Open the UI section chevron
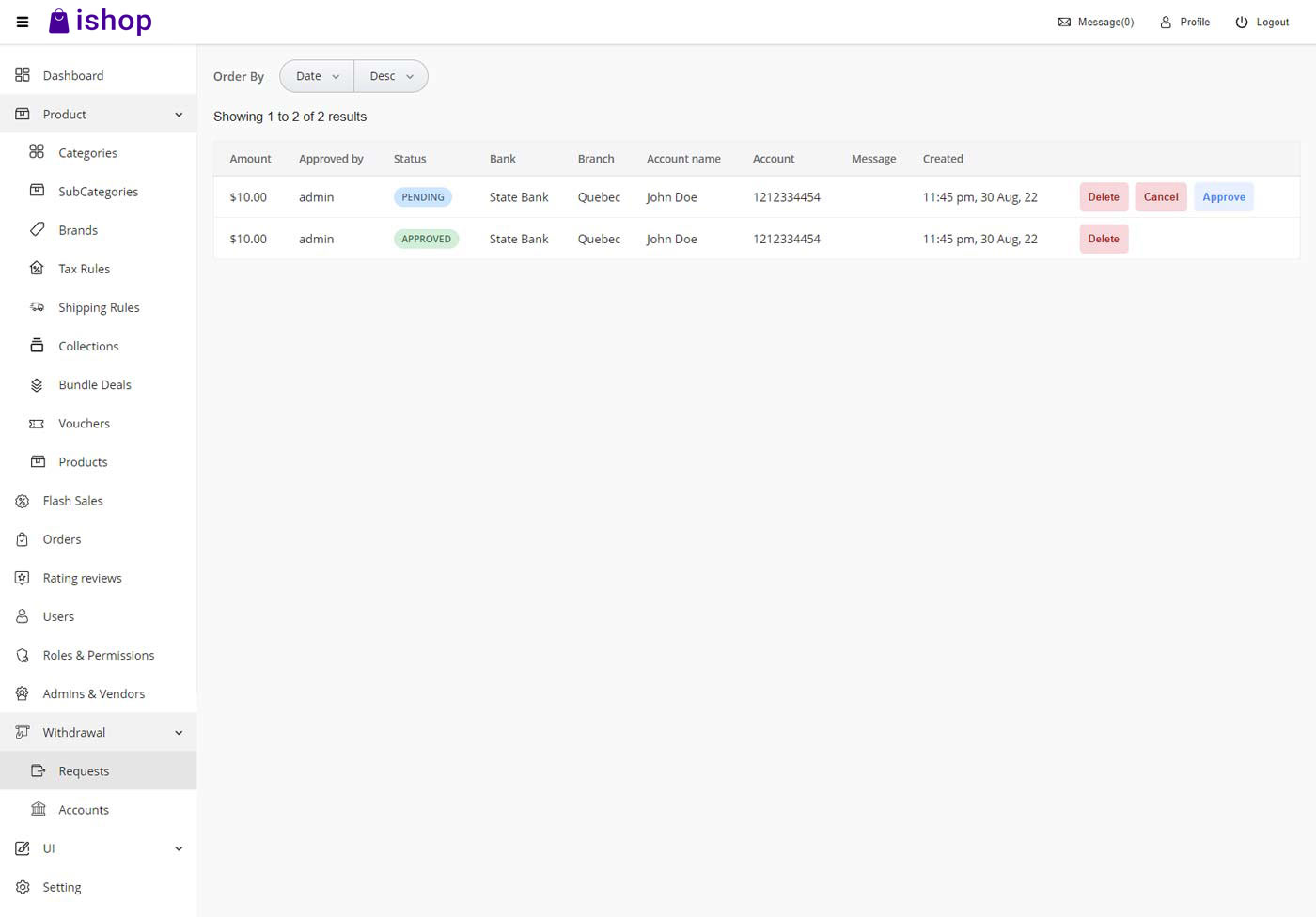Screen dimensions: 1316x917 coord(179,848)
